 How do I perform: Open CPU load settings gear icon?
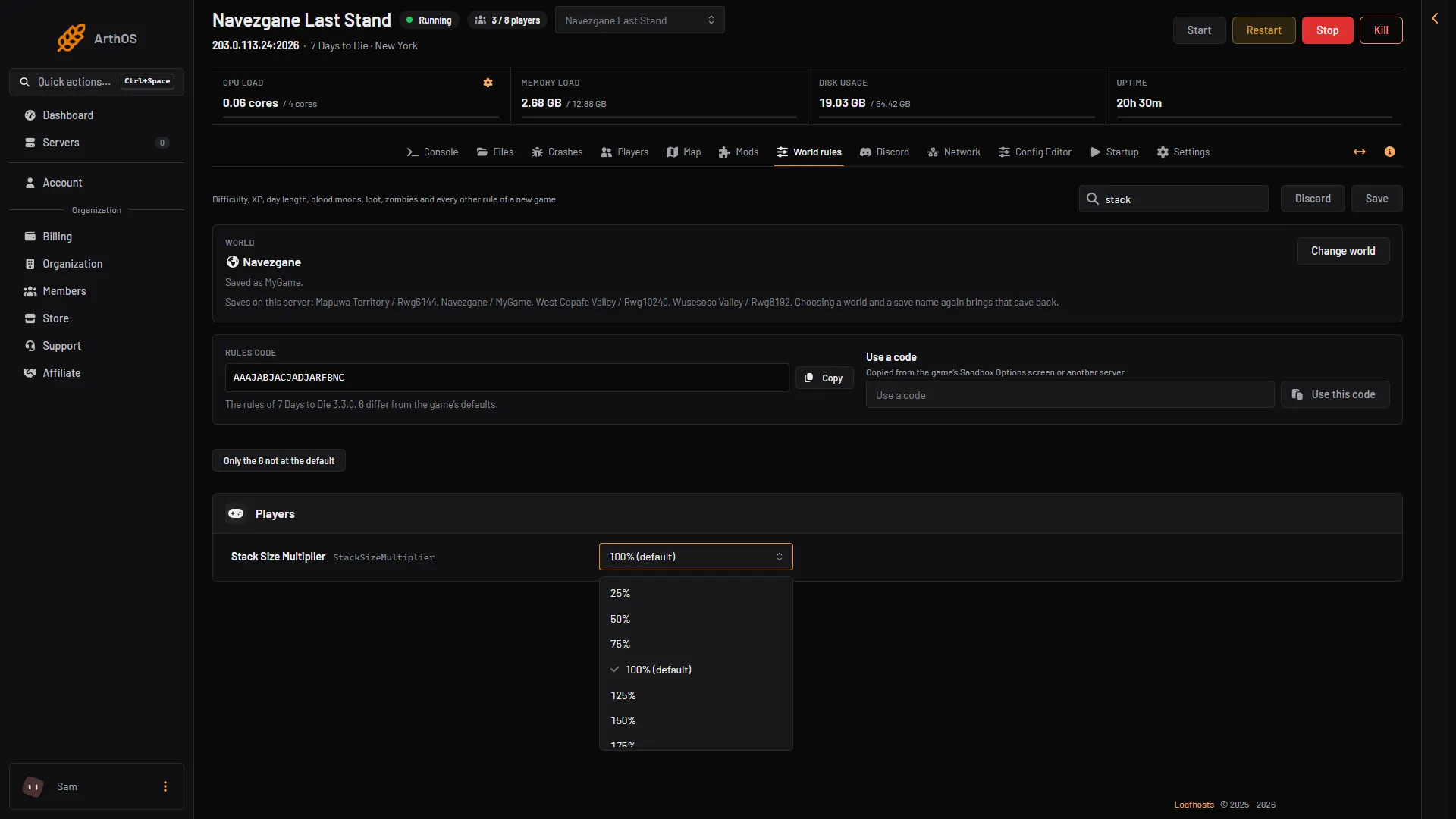click(488, 83)
